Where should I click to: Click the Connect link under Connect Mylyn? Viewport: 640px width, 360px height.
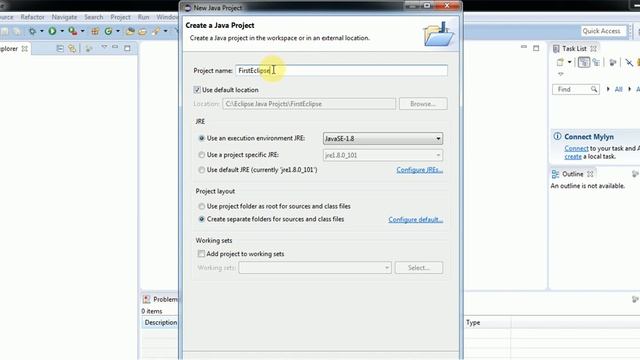point(576,149)
